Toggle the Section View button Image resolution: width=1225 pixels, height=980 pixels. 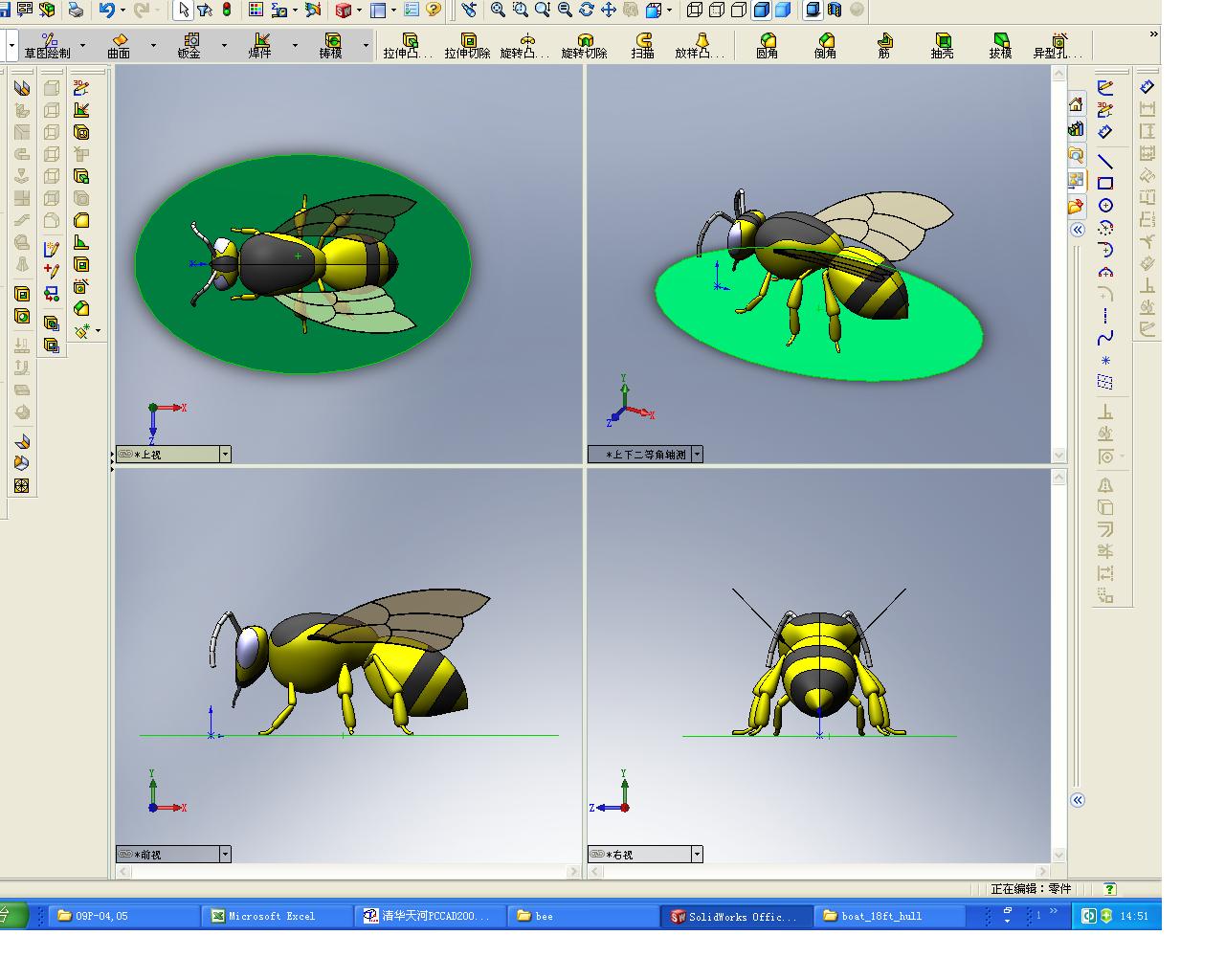[x=835, y=11]
